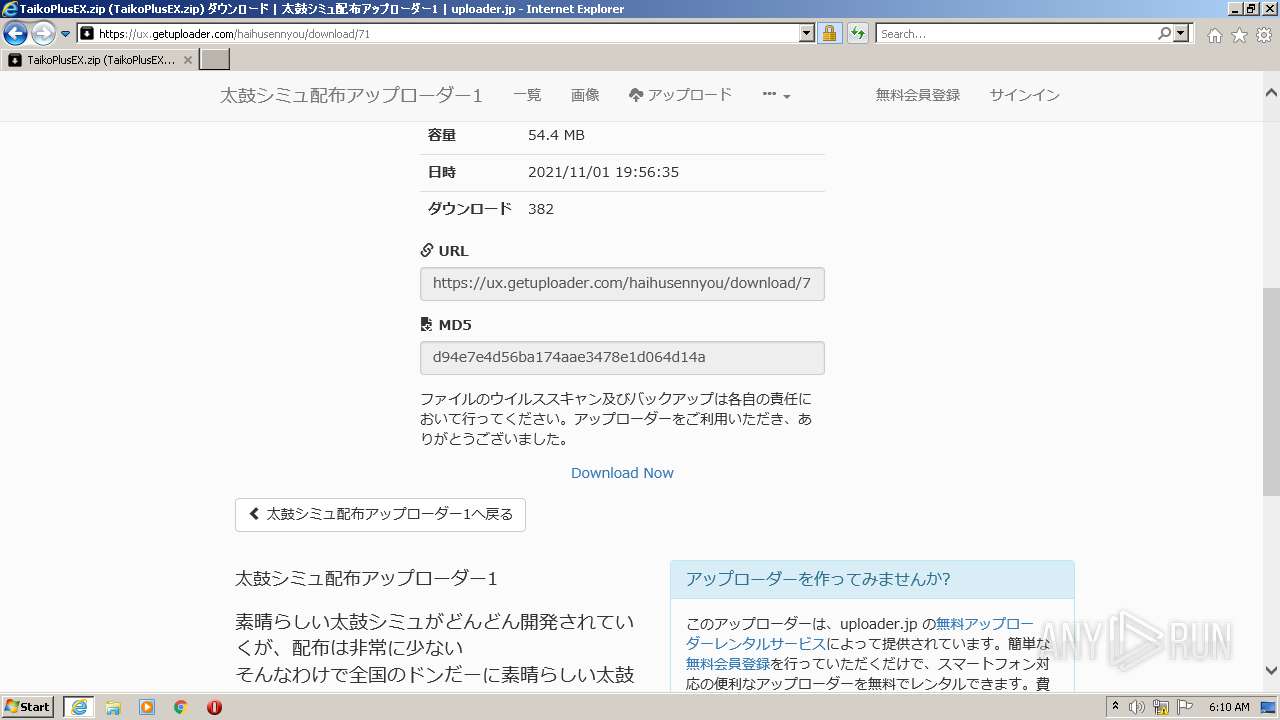
Task: Click the Download Now link
Action: (622, 473)
